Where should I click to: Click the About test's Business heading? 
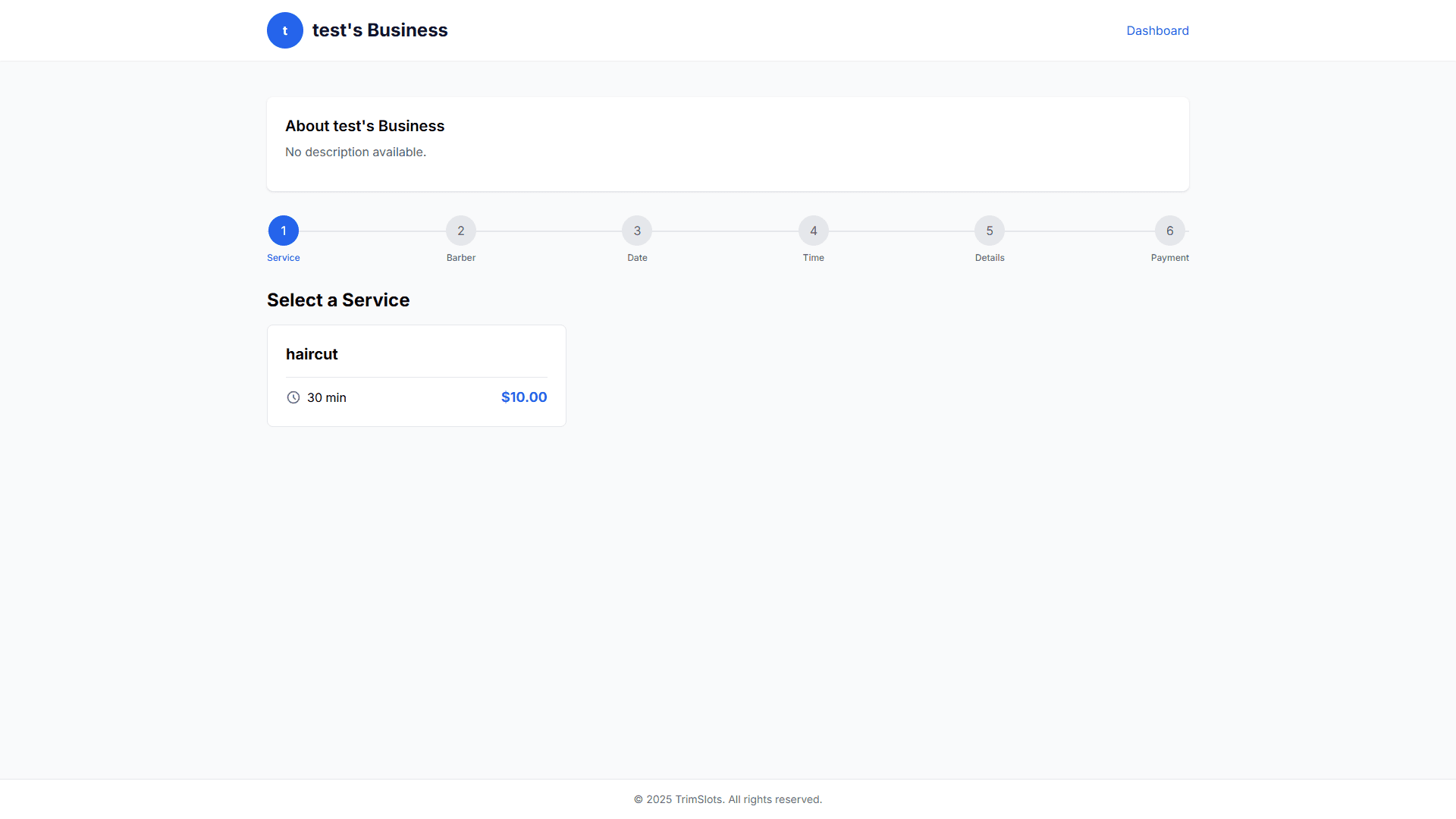[x=365, y=126]
